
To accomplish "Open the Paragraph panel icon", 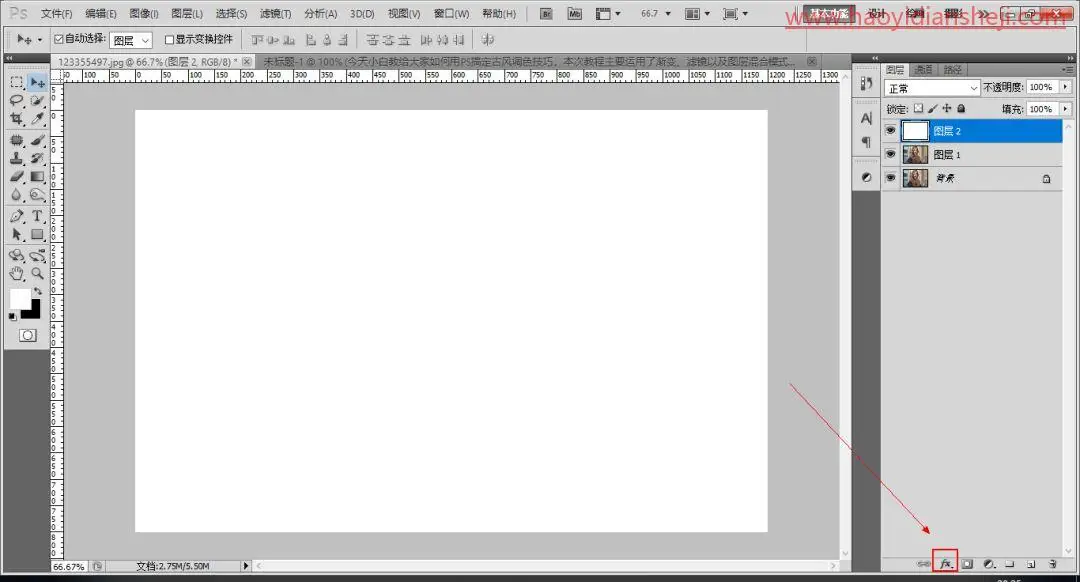I will click(x=866, y=142).
